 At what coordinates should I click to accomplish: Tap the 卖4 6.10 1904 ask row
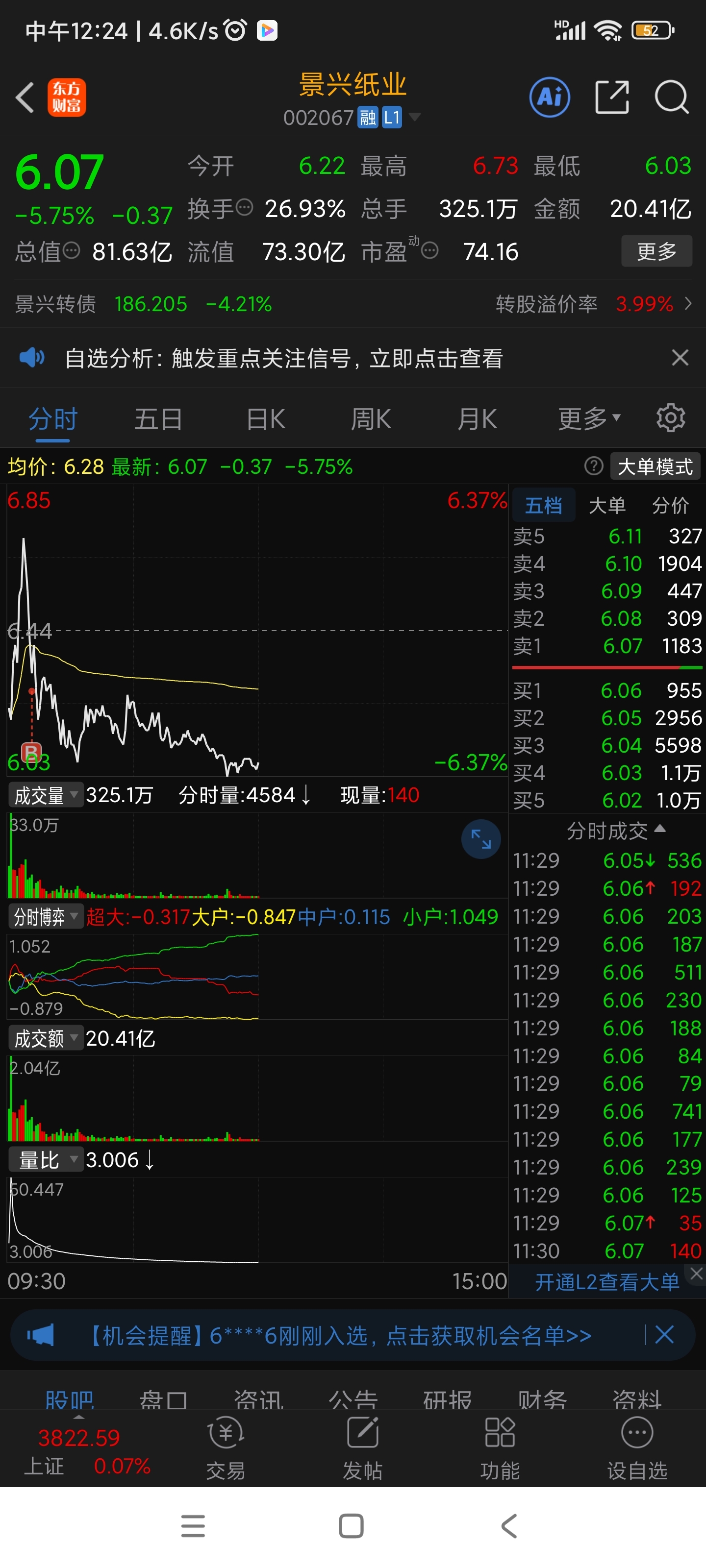pos(607,563)
